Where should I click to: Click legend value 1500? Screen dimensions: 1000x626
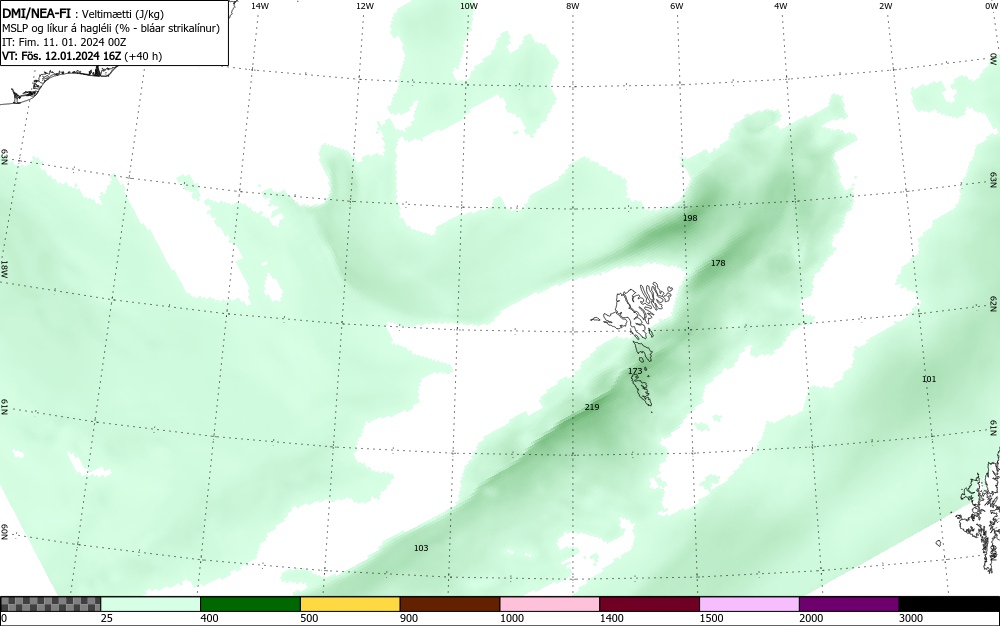tap(711, 618)
